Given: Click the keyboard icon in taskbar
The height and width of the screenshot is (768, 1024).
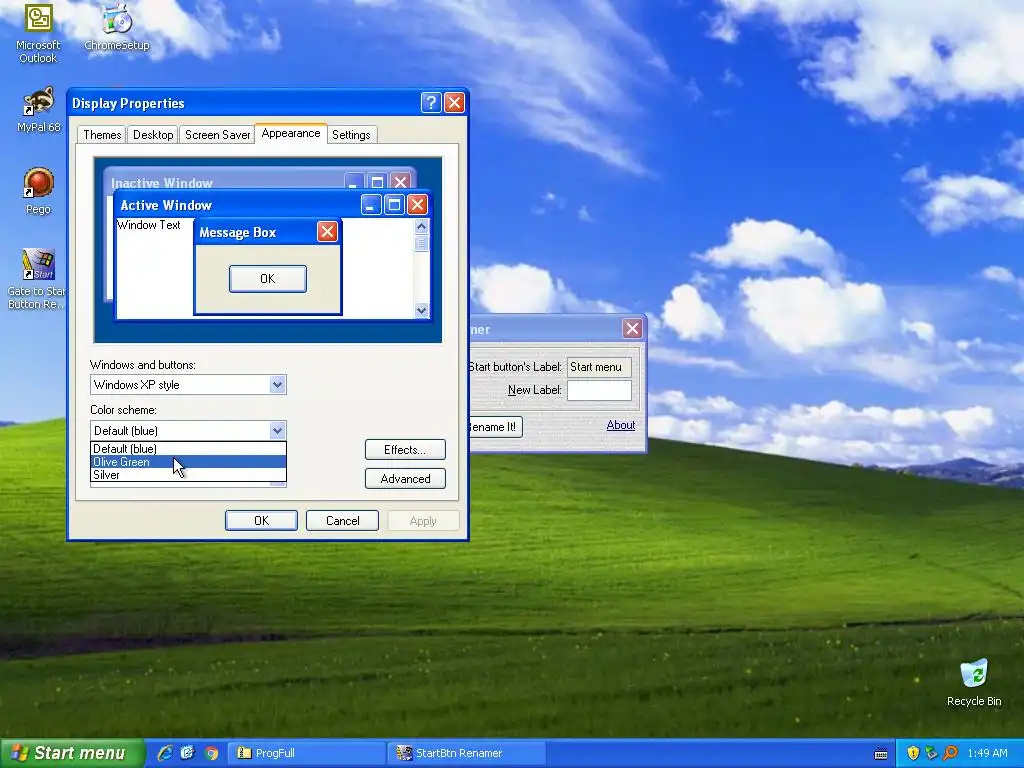Looking at the screenshot, I should click(x=880, y=754).
